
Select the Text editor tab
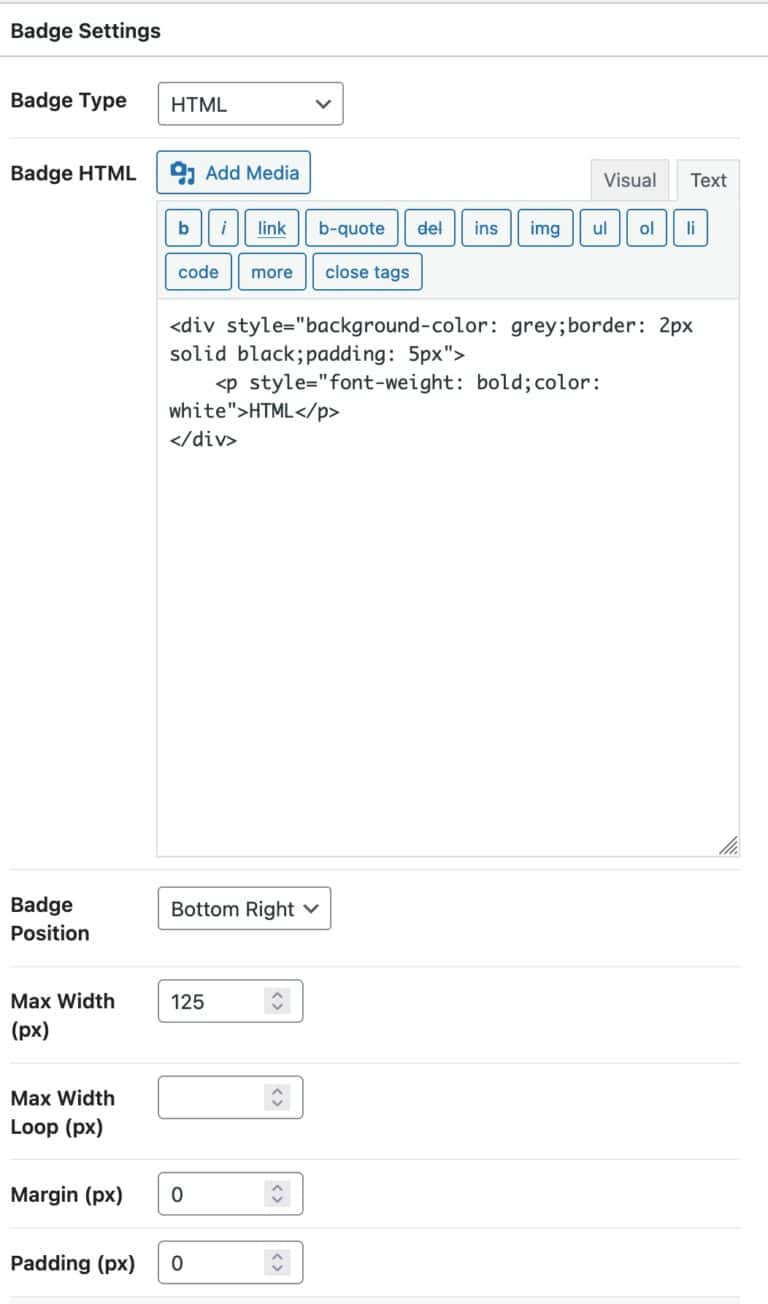click(x=707, y=180)
